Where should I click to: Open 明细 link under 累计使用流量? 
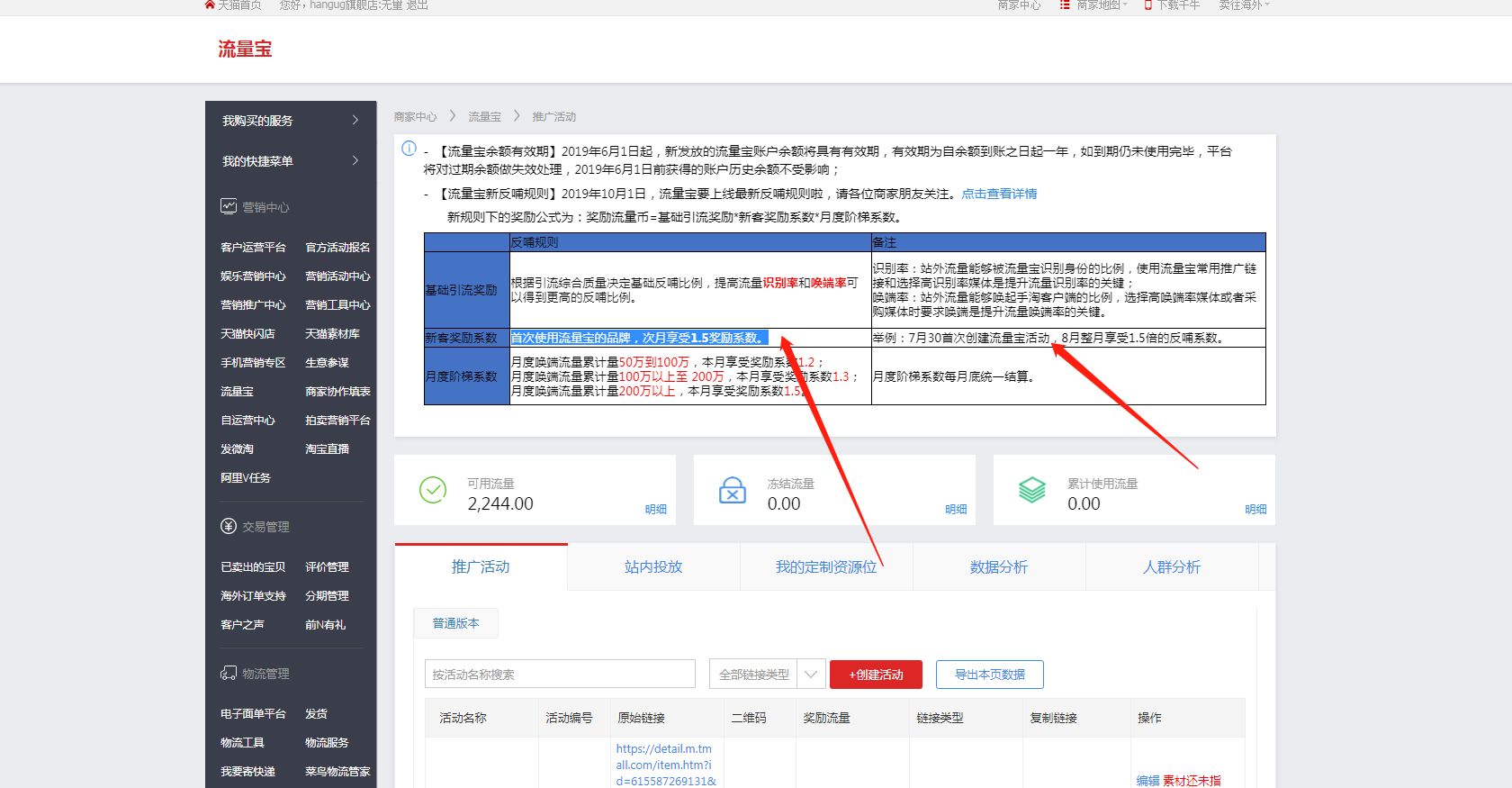[1255, 509]
